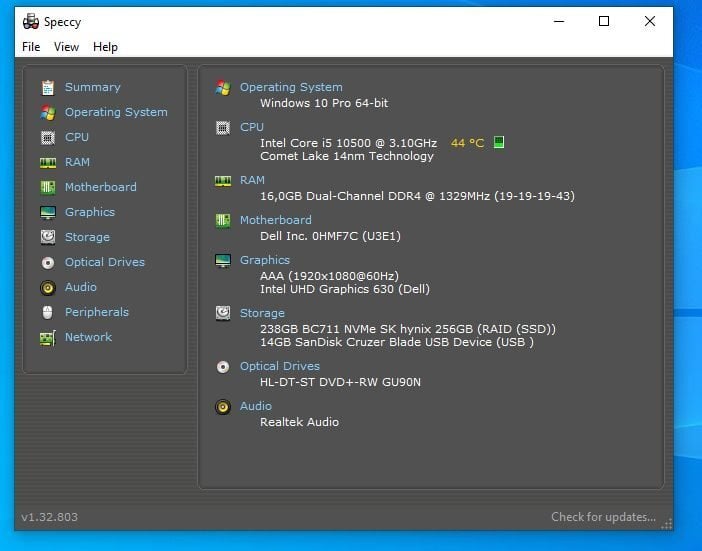Click the 238GB BC711 NVMe SK hynix line
The height and width of the screenshot is (551, 702).
pyautogui.click(x=408, y=329)
